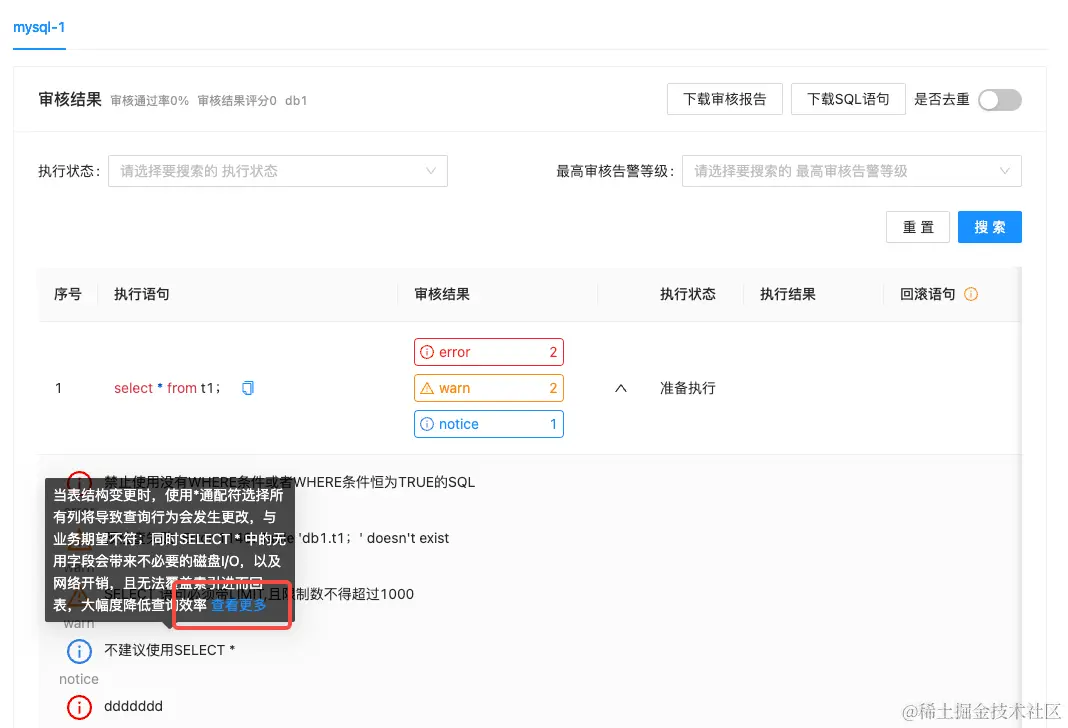
Task: Click the error 2 result tag
Action: pyautogui.click(x=488, y=352)
